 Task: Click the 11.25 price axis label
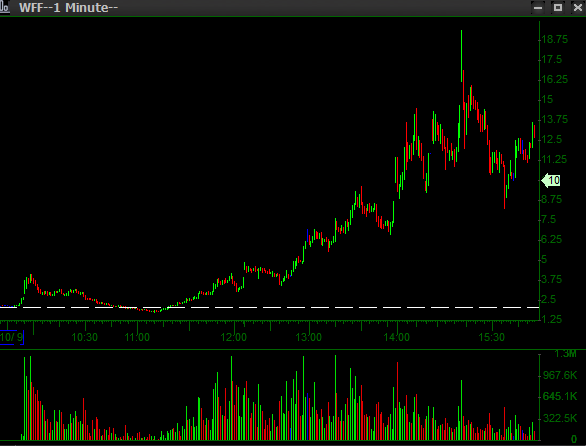(555, 160)
